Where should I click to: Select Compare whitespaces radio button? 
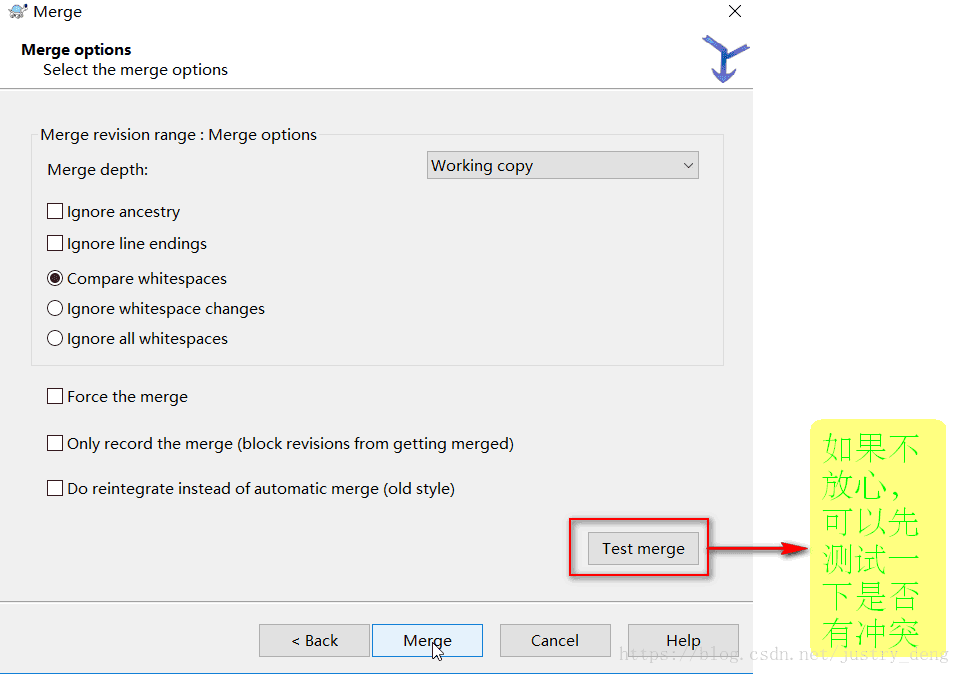tap(55, 278)
